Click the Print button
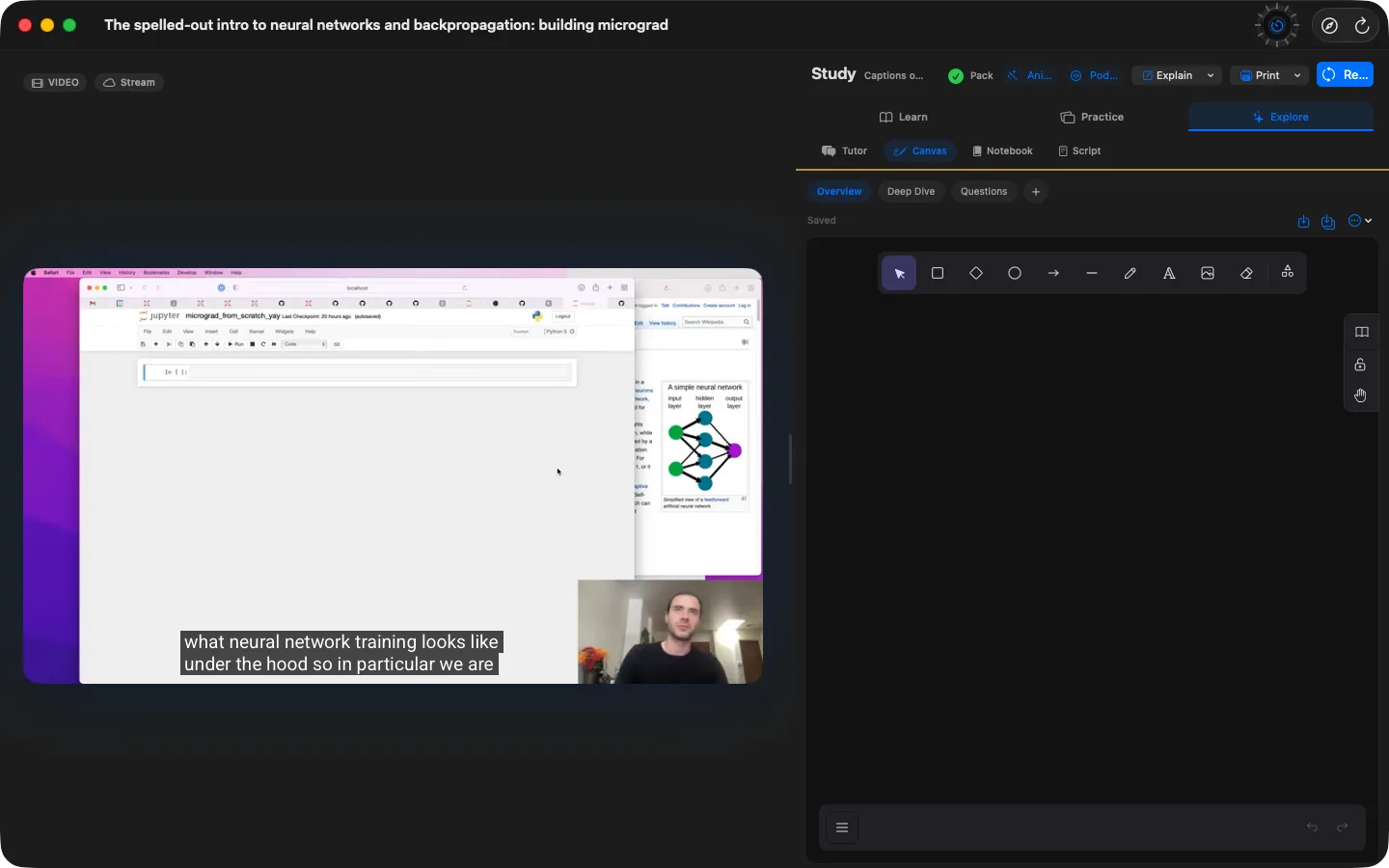The height and width of the screenshot is (868, 1389). pyautogui.click(x=1260, y=75)
